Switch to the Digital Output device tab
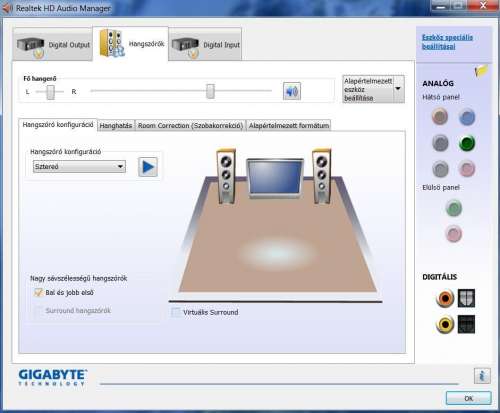This screenshot has height=413, width=500. [x=53, y=45]
